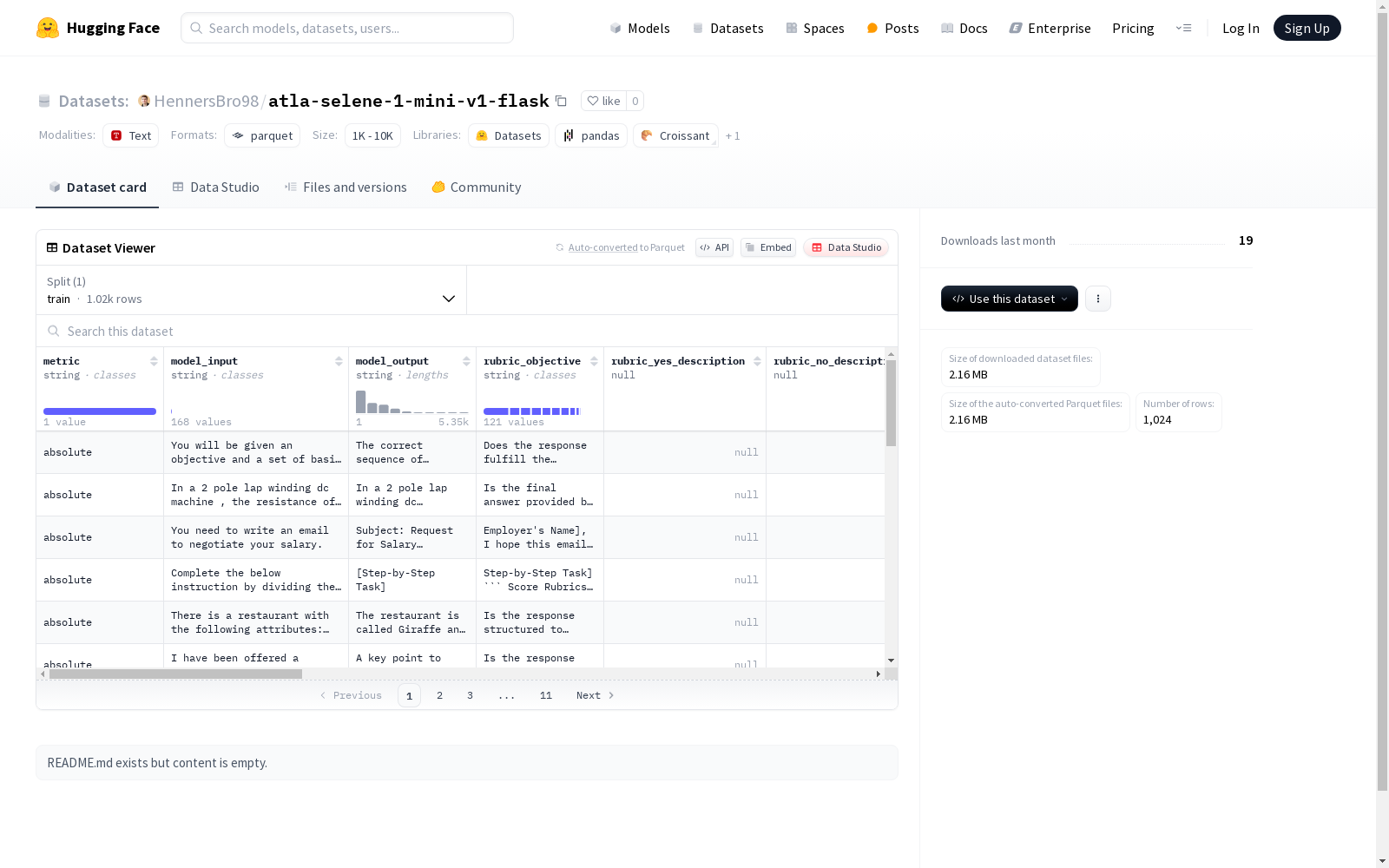Screen dimensions: 1389x868
Task: Open dataset options three-dot menu
Action: [x=1098, y=299]
